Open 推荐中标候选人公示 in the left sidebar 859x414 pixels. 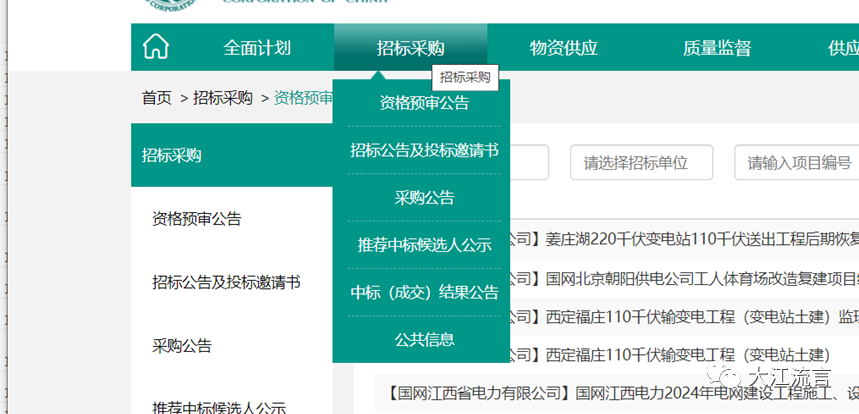(x=219, y=407)
